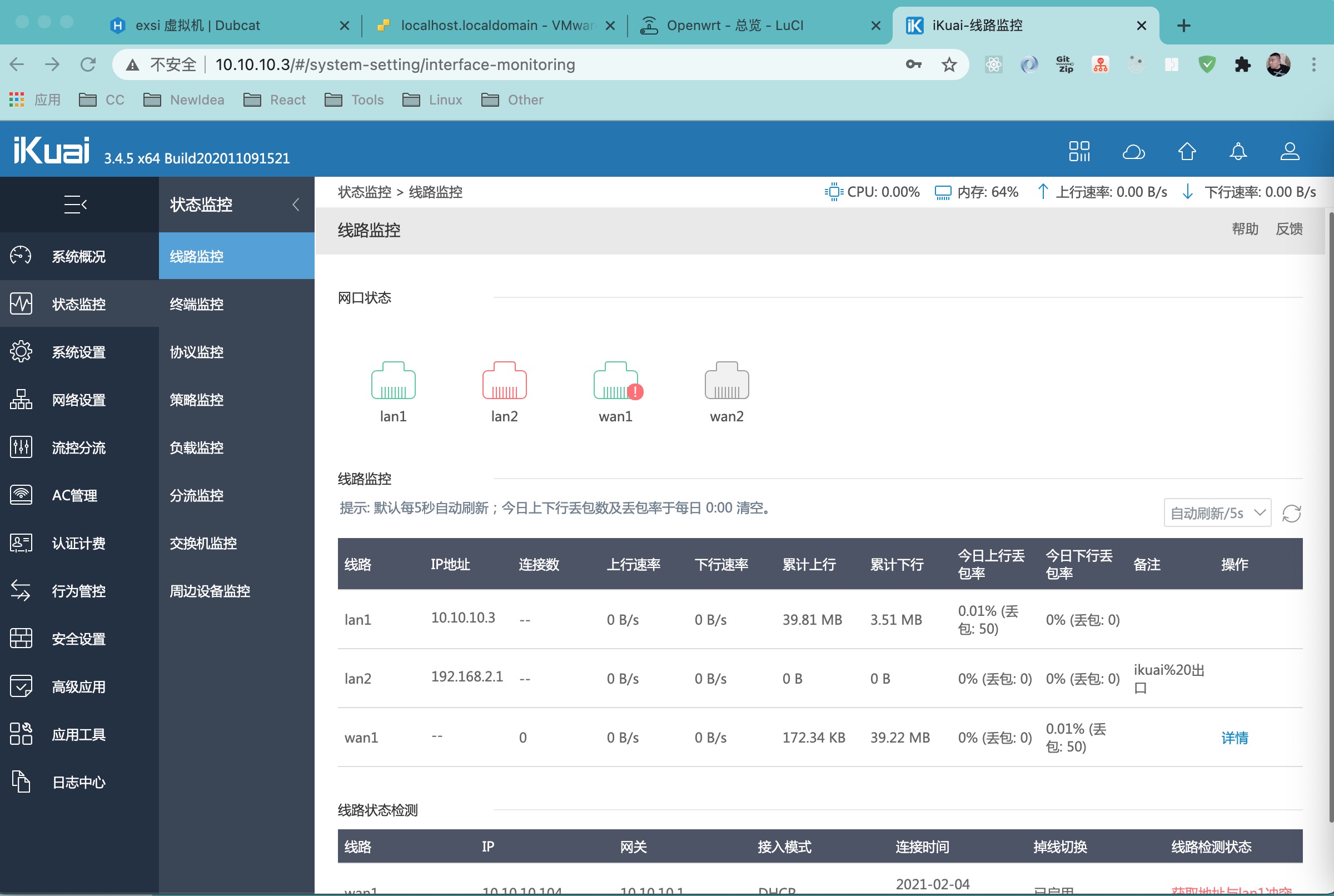Select the 终端监控 submenu item
Image resolution: width=1334 pixels, height=896 pixels.
(x=237, y=305)
